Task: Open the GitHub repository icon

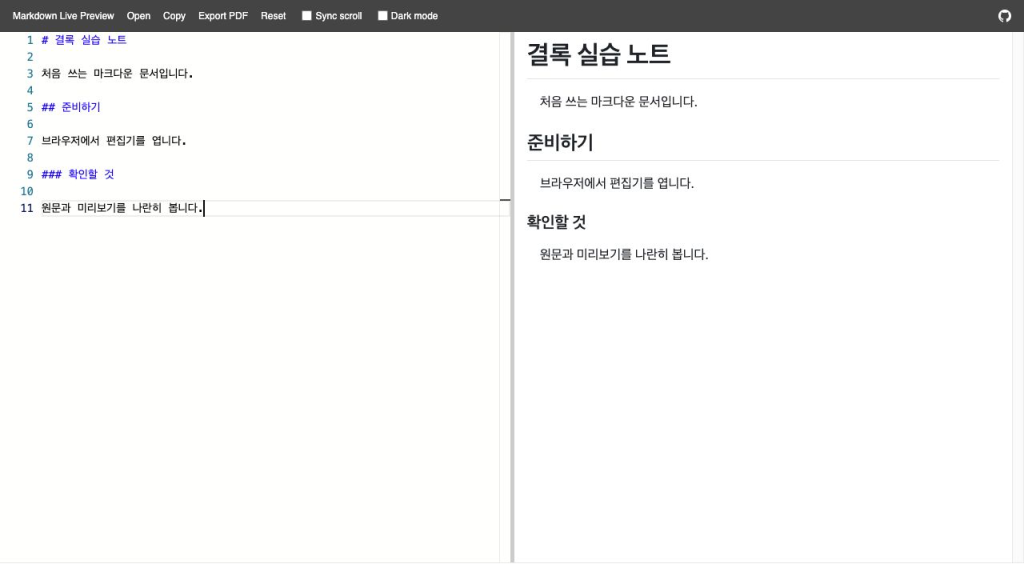Action: [x=1004, y=16]
